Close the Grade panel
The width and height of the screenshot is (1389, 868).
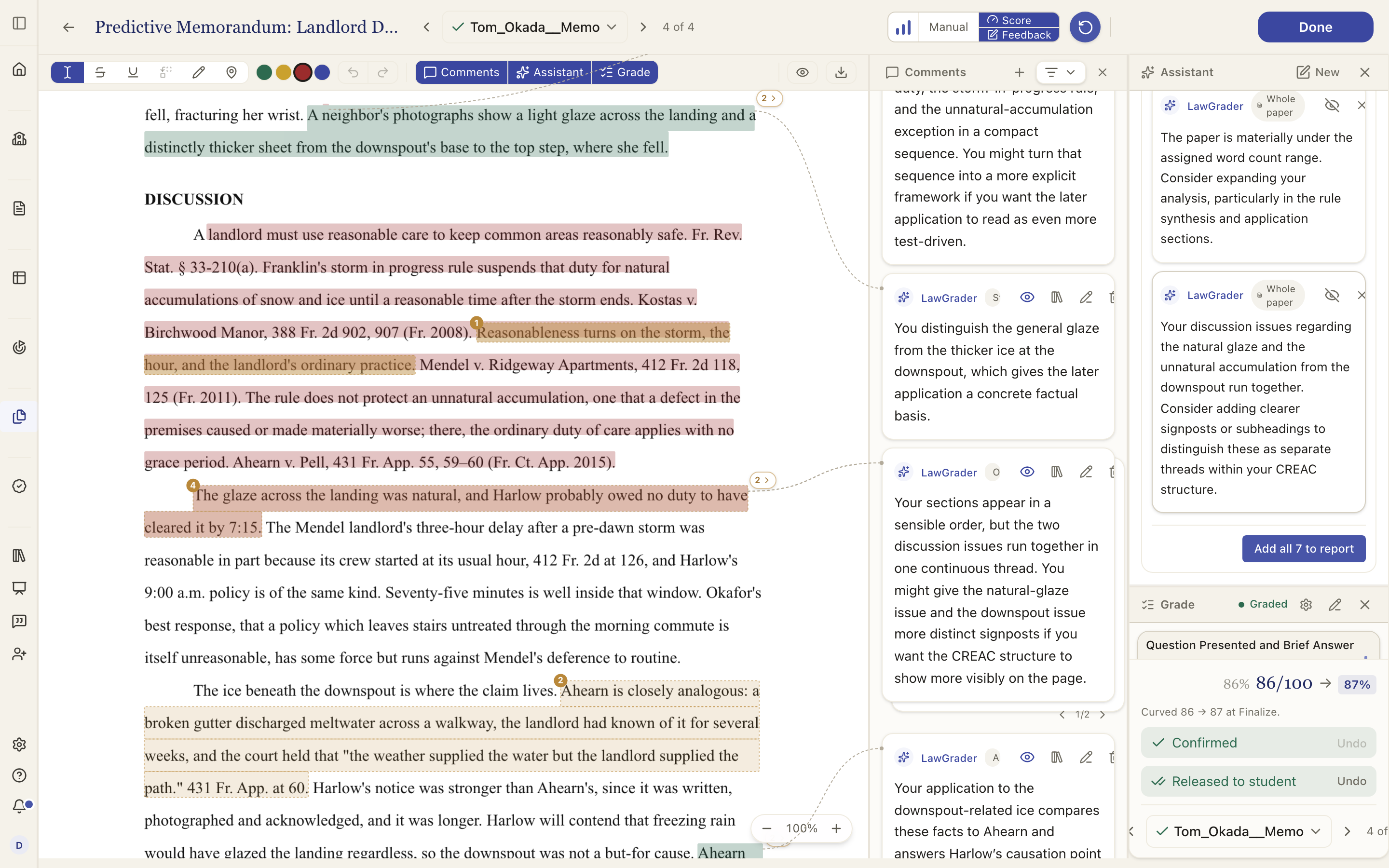click(x=1364, y=605)
